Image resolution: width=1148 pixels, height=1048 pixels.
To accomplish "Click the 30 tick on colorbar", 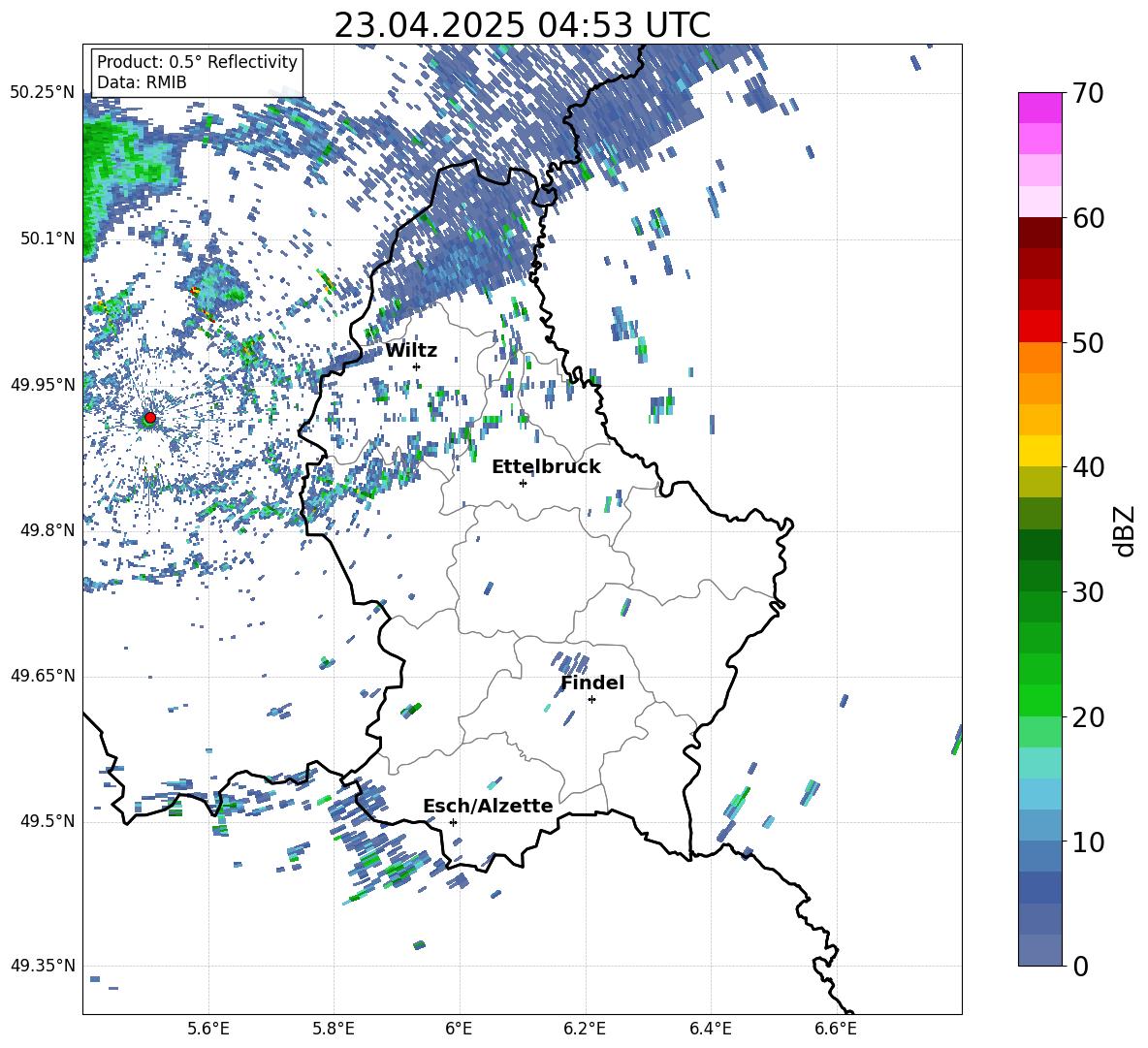I will click(x=1087, y=592).
